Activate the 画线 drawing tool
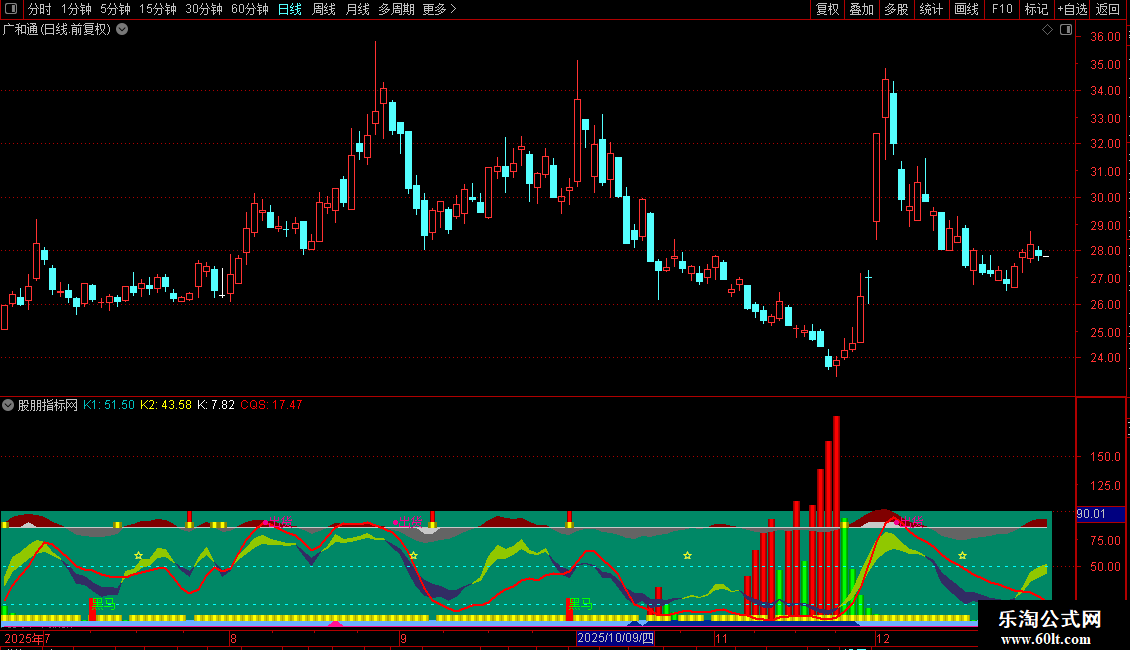 click(x=966, y=9)
